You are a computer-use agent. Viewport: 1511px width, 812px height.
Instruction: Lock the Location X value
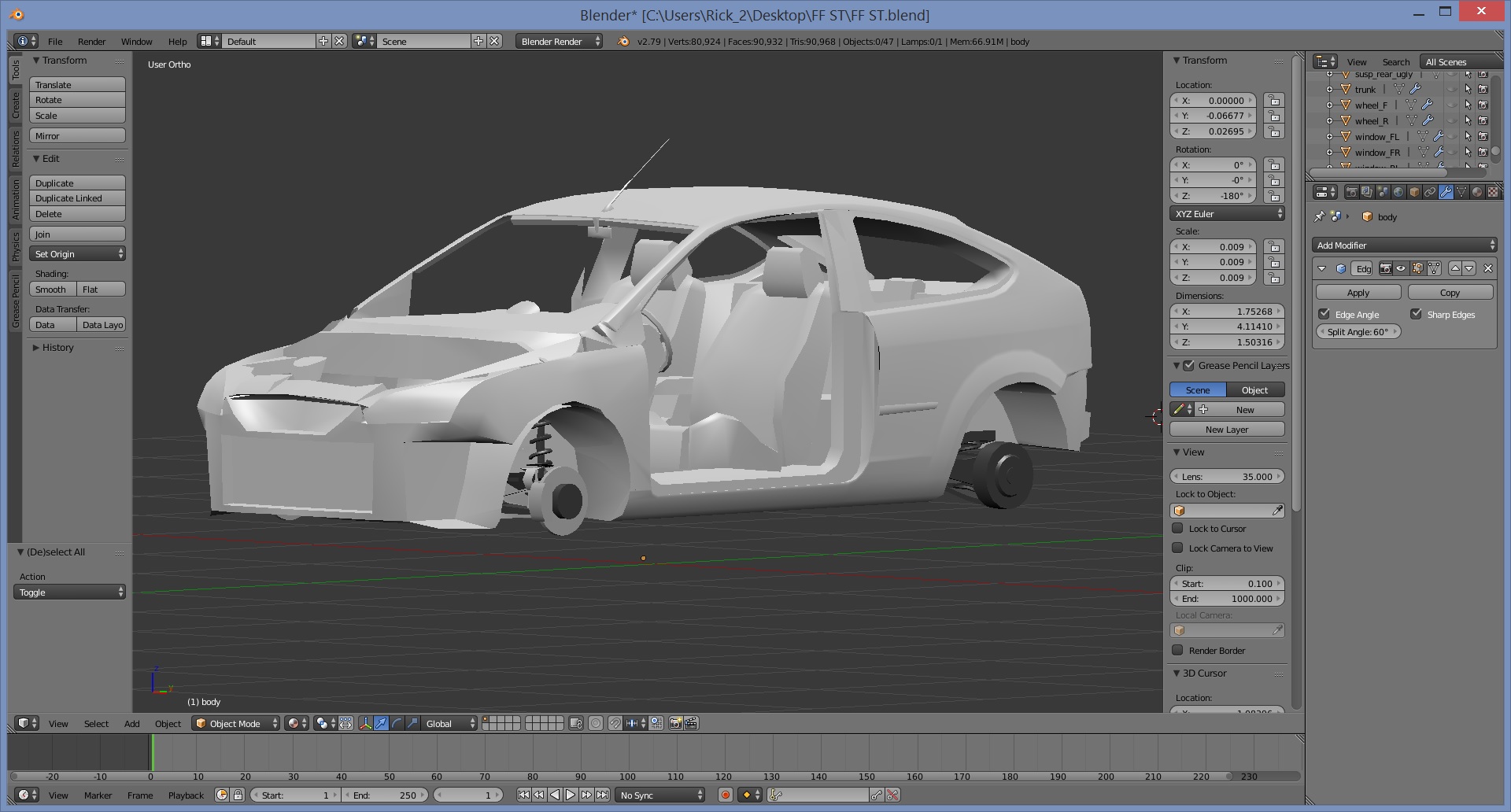click(1274, 100)
